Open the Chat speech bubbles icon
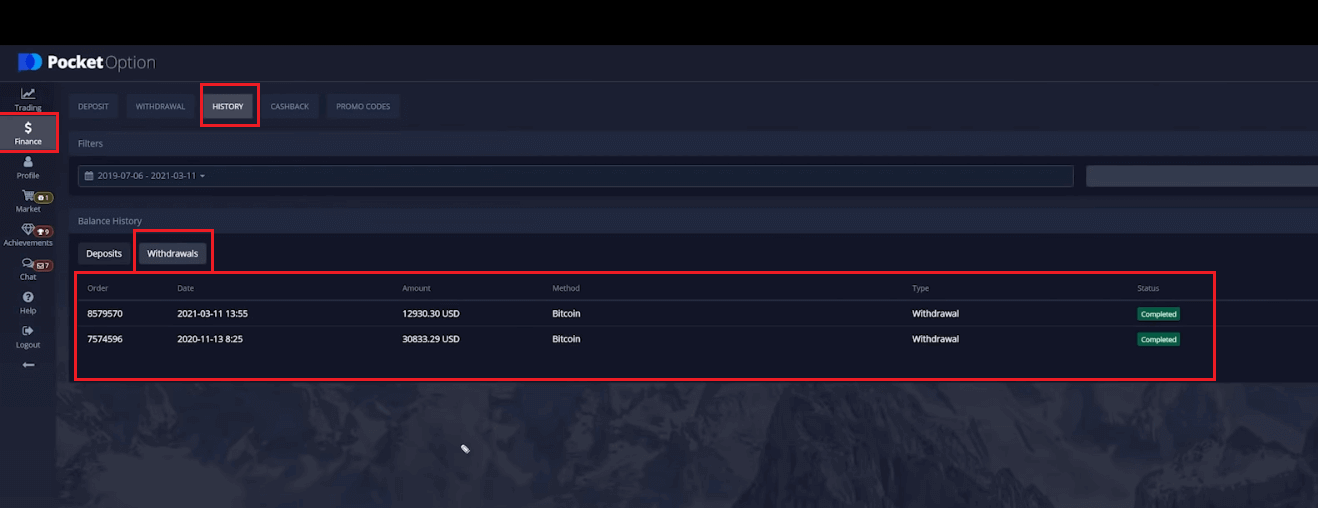This screenshot has width=1318, height=508. [x=28, y=264]
